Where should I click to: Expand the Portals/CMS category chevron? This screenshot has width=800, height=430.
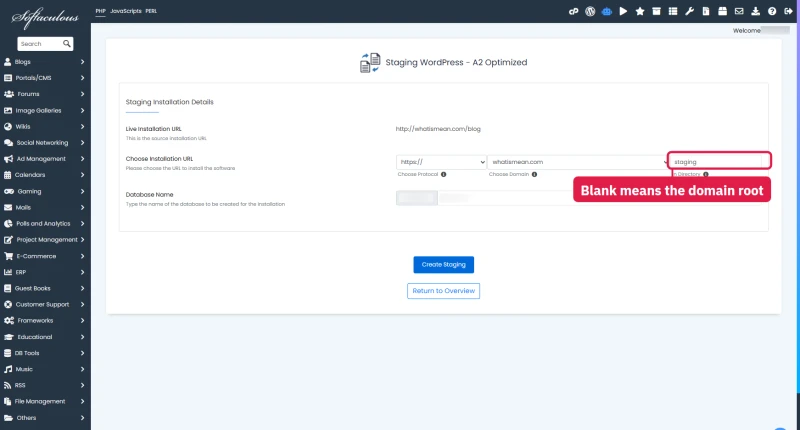click(82, 78)
